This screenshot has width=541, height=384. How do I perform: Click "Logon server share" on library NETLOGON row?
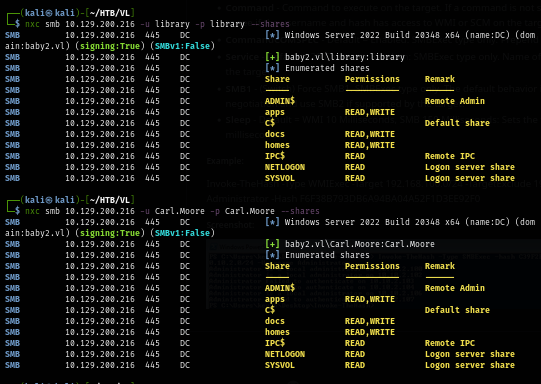(470, 167)
